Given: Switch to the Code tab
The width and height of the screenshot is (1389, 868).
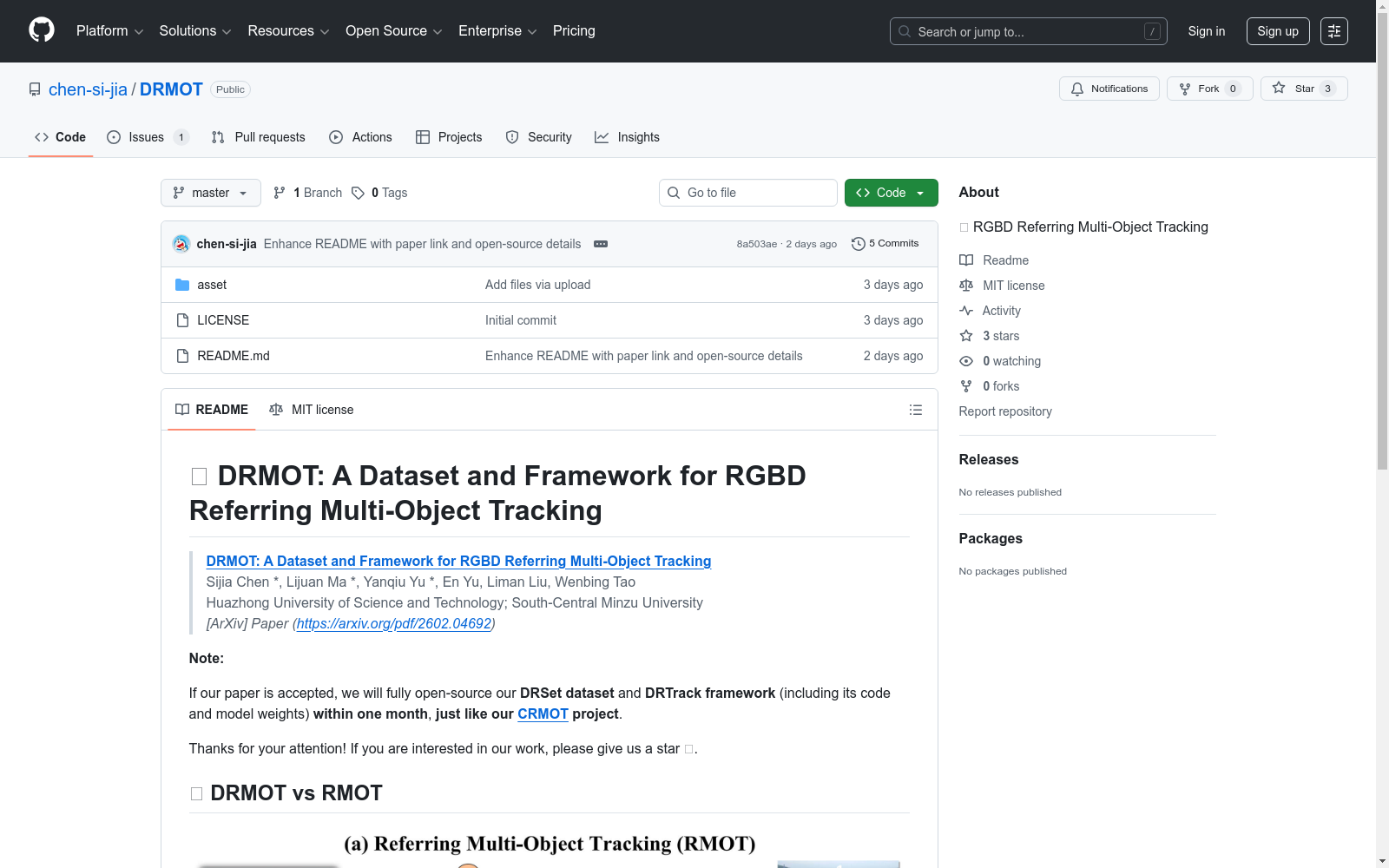Looking at the screenshot, I should [61, 137].
